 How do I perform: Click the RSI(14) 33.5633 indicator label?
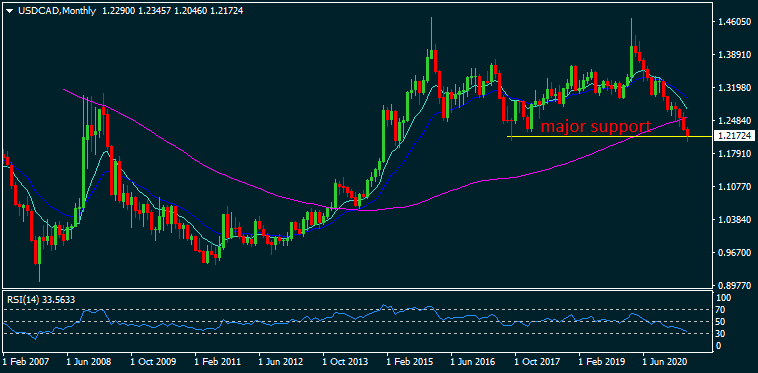(41, 299)
